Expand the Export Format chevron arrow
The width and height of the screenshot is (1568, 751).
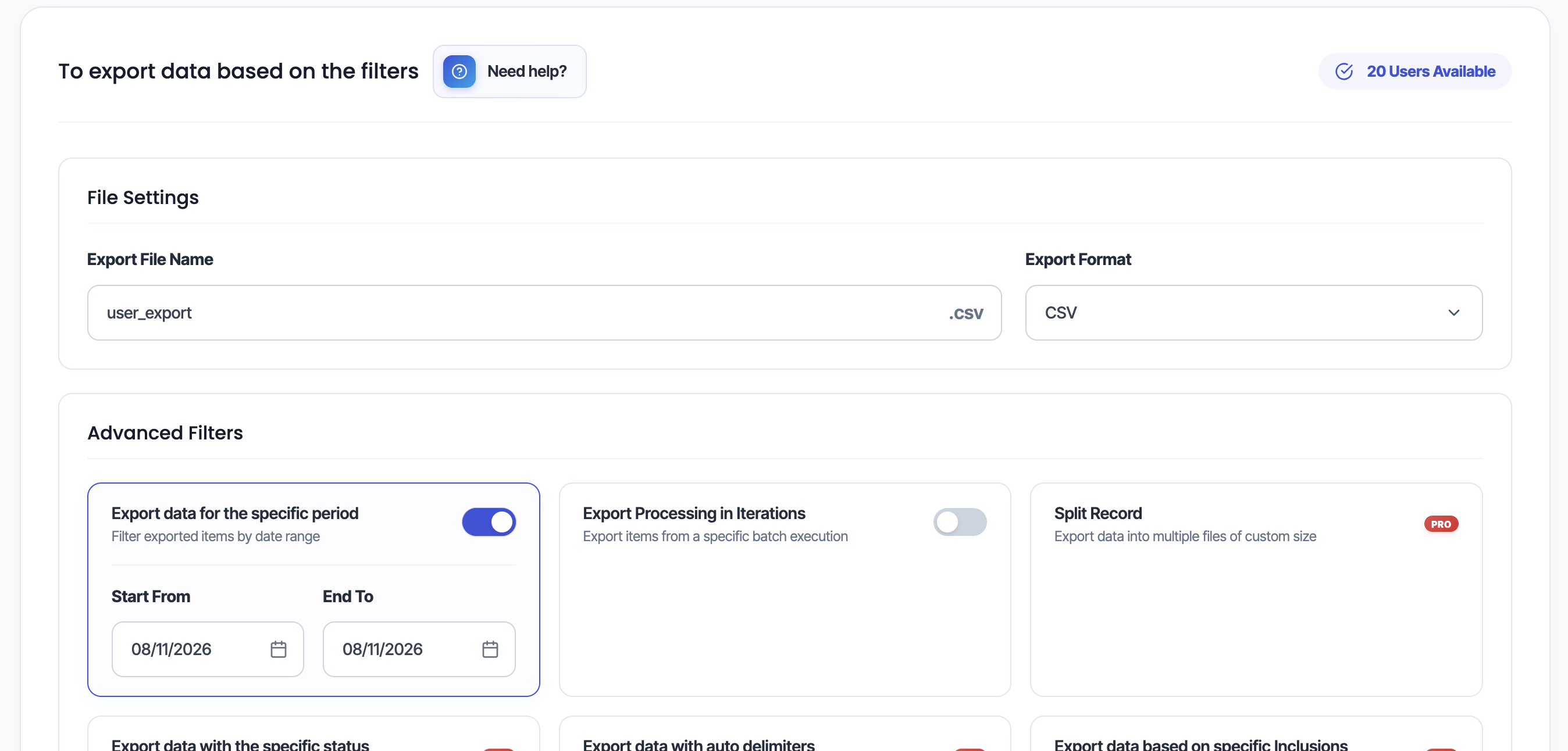click(x=1453, y=313)
